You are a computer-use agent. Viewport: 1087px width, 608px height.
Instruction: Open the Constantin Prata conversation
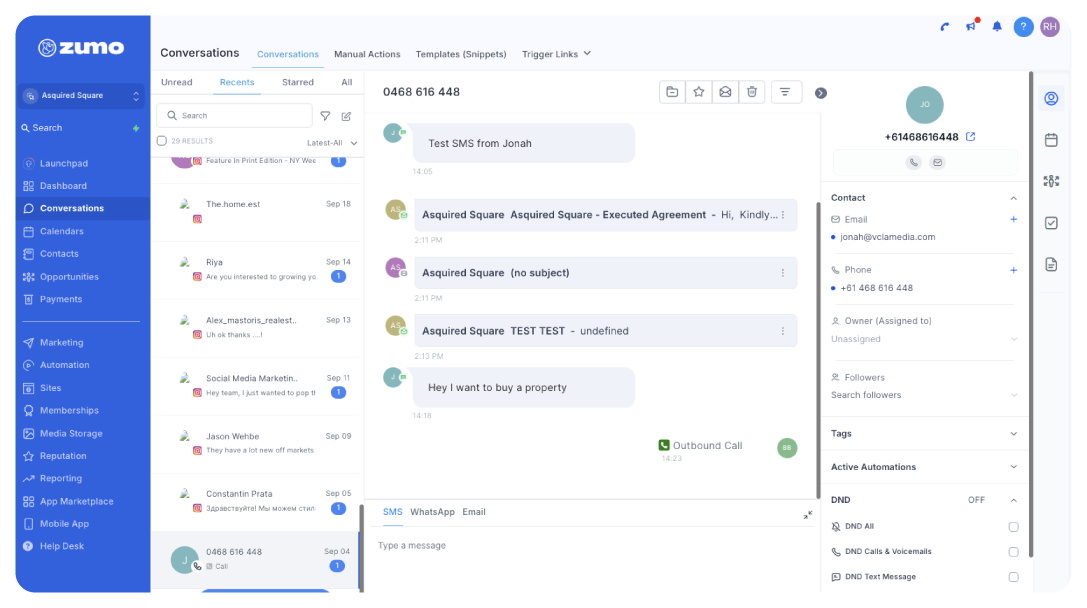(256, 501)
